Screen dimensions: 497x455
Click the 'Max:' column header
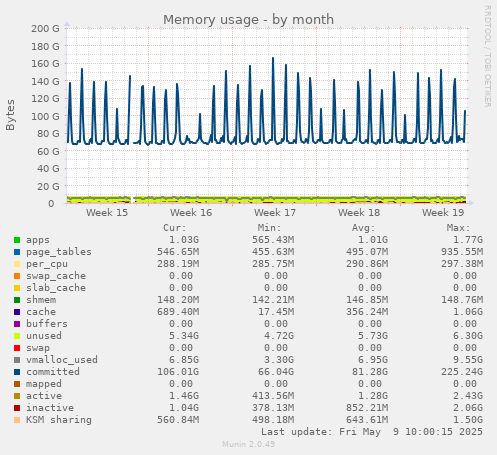tap(458, 228)
